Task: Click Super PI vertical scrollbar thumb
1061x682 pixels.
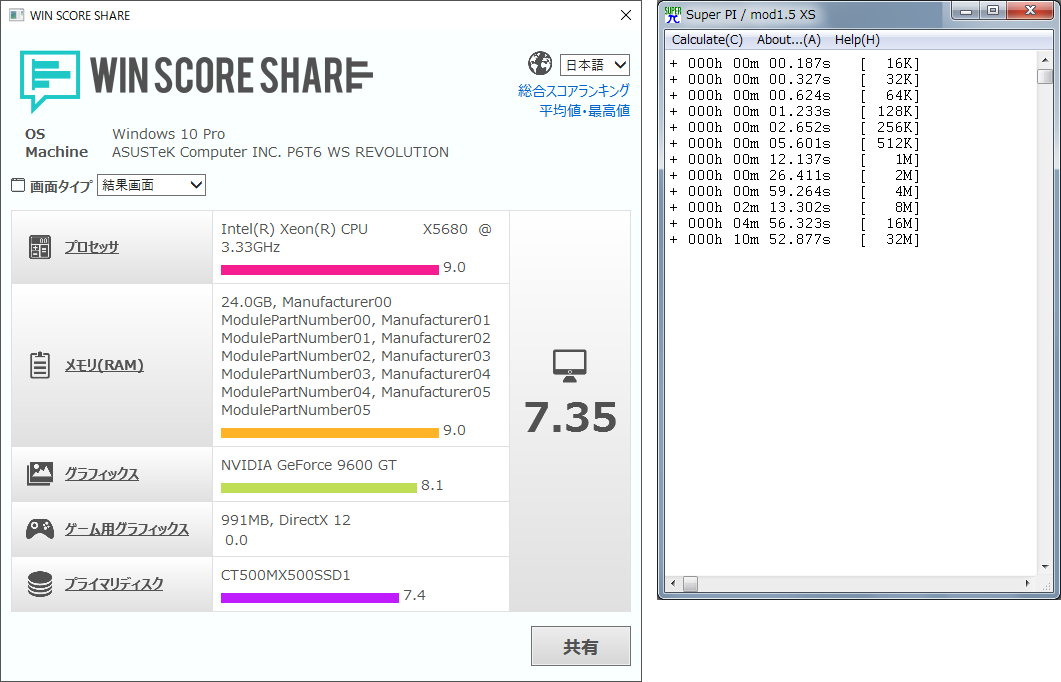Action: [1045, 76]
